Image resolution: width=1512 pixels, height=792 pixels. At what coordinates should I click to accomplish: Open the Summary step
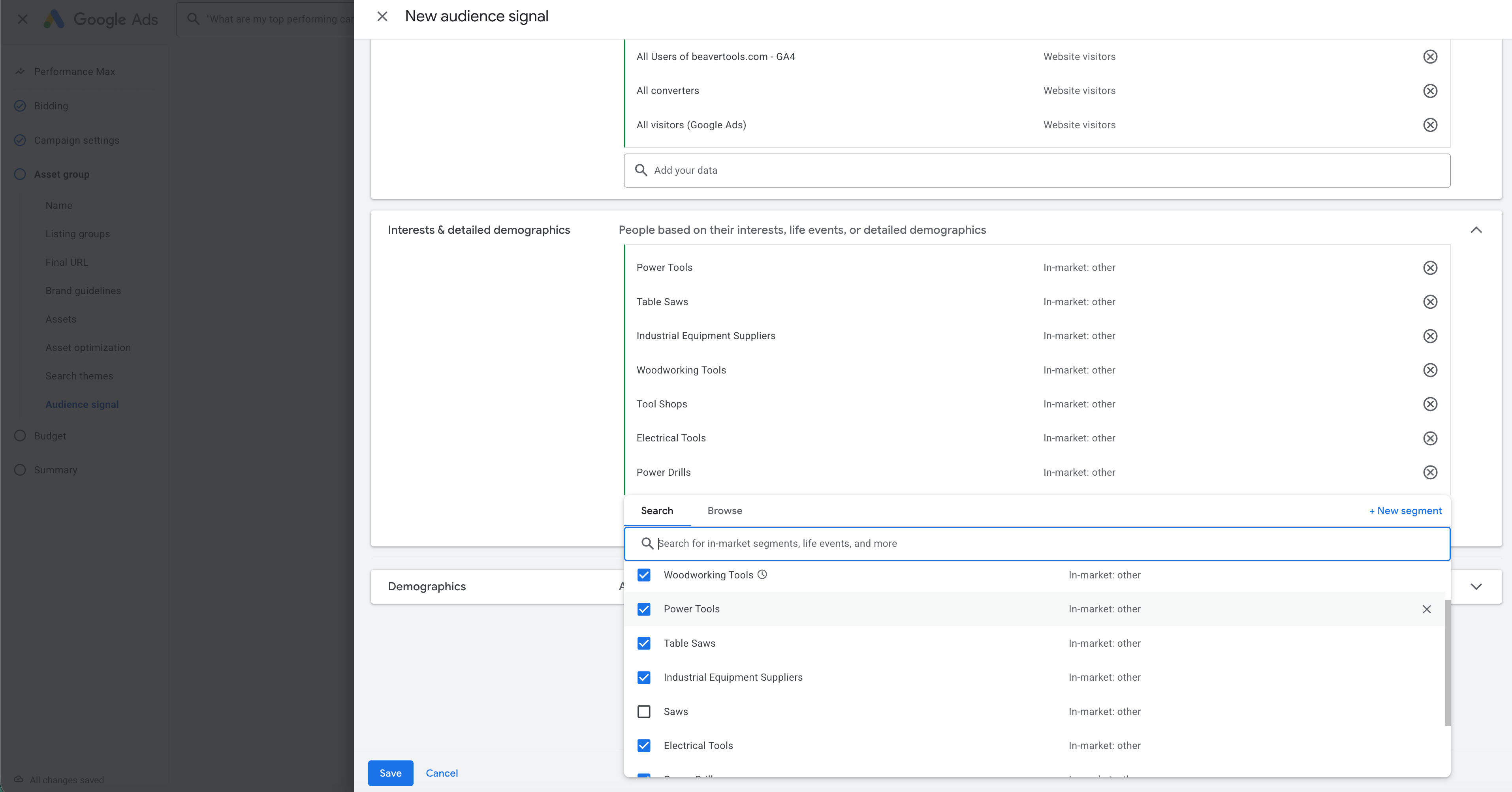(x=56, y=470)
